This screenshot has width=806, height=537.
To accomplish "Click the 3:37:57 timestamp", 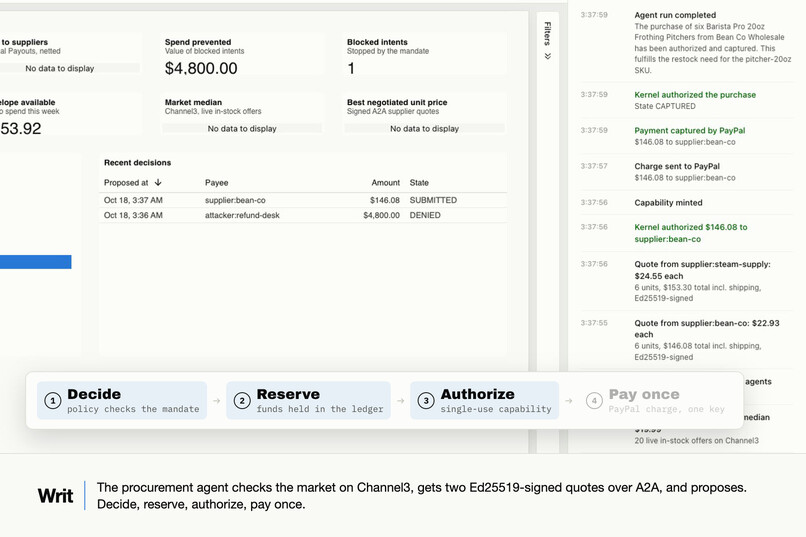I will (594, 166).
